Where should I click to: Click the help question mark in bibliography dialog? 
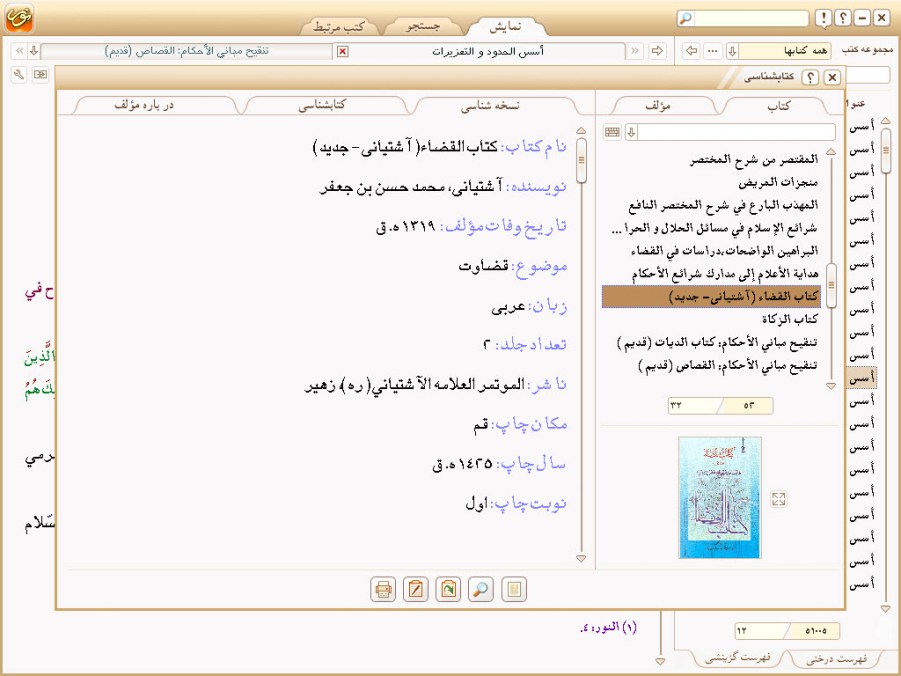811,77
